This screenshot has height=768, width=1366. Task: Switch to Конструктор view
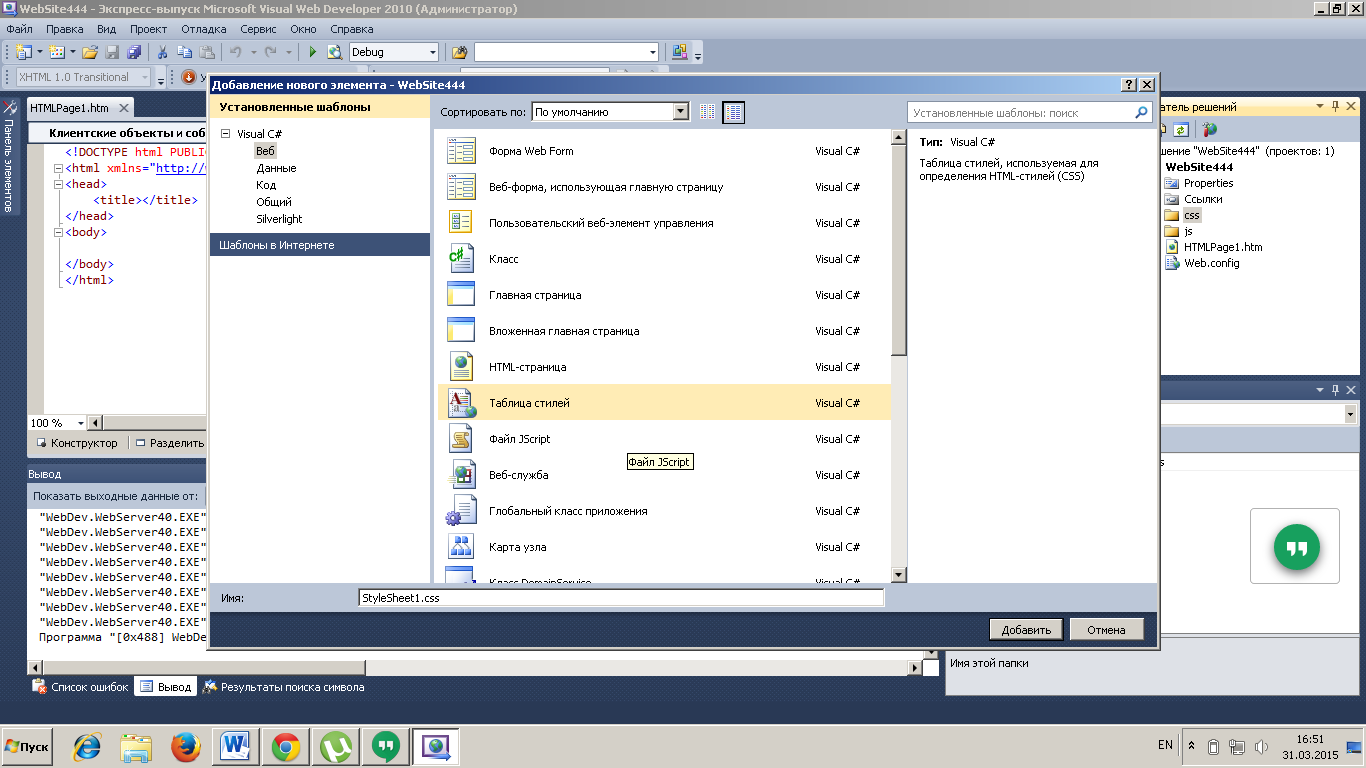[77, 443]
